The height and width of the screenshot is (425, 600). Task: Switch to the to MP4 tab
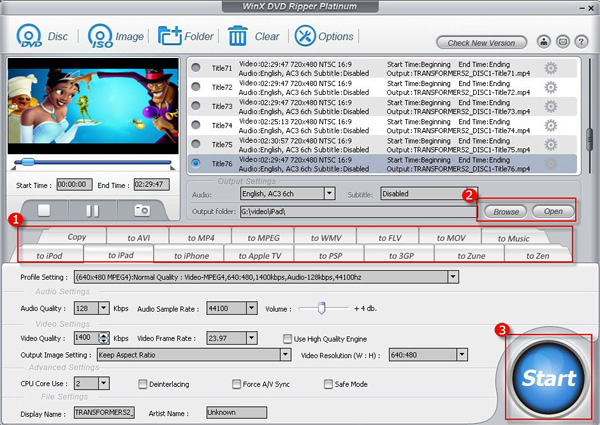pos(201,238)
